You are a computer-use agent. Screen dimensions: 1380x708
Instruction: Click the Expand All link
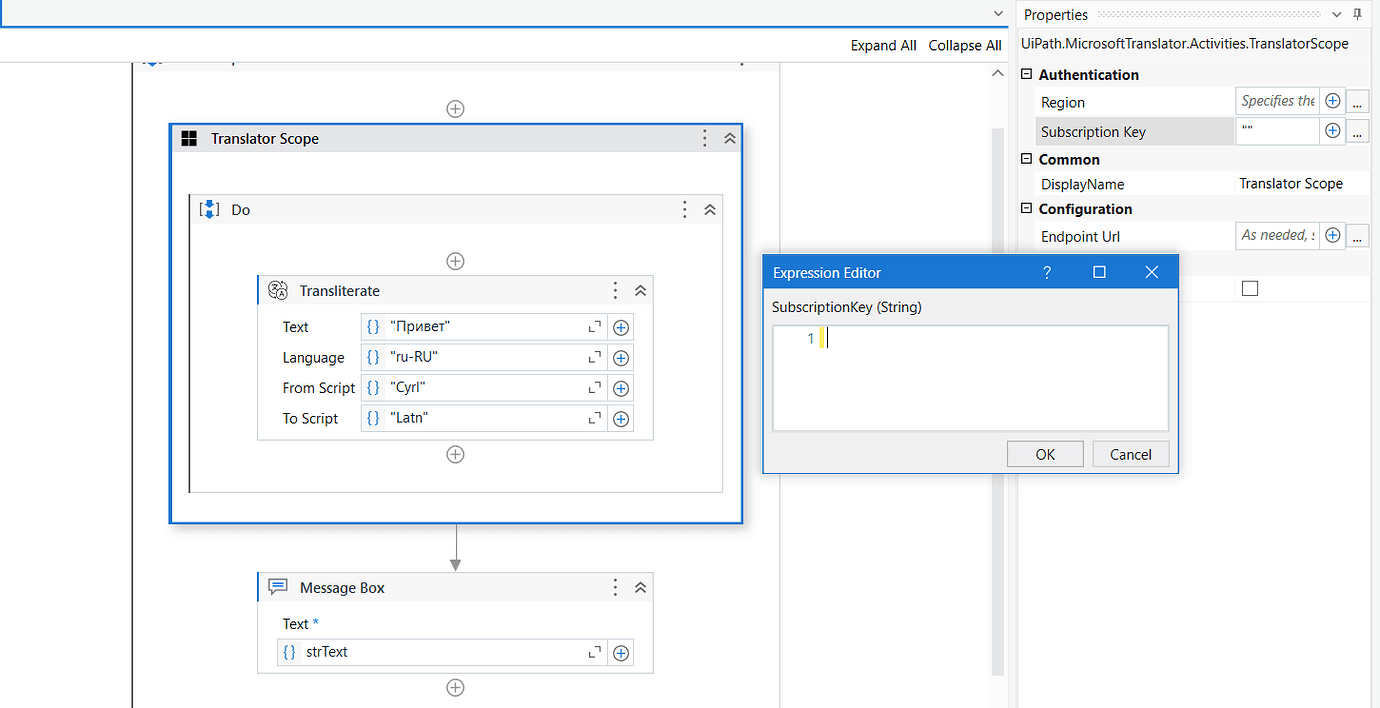coord(883,45)
